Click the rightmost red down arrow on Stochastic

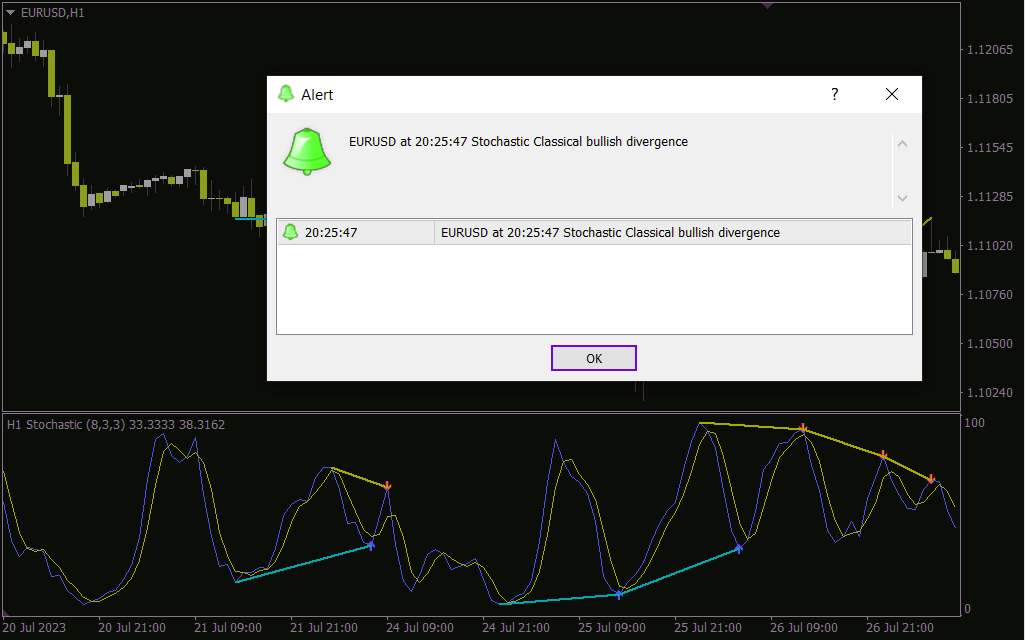[931, 479]
